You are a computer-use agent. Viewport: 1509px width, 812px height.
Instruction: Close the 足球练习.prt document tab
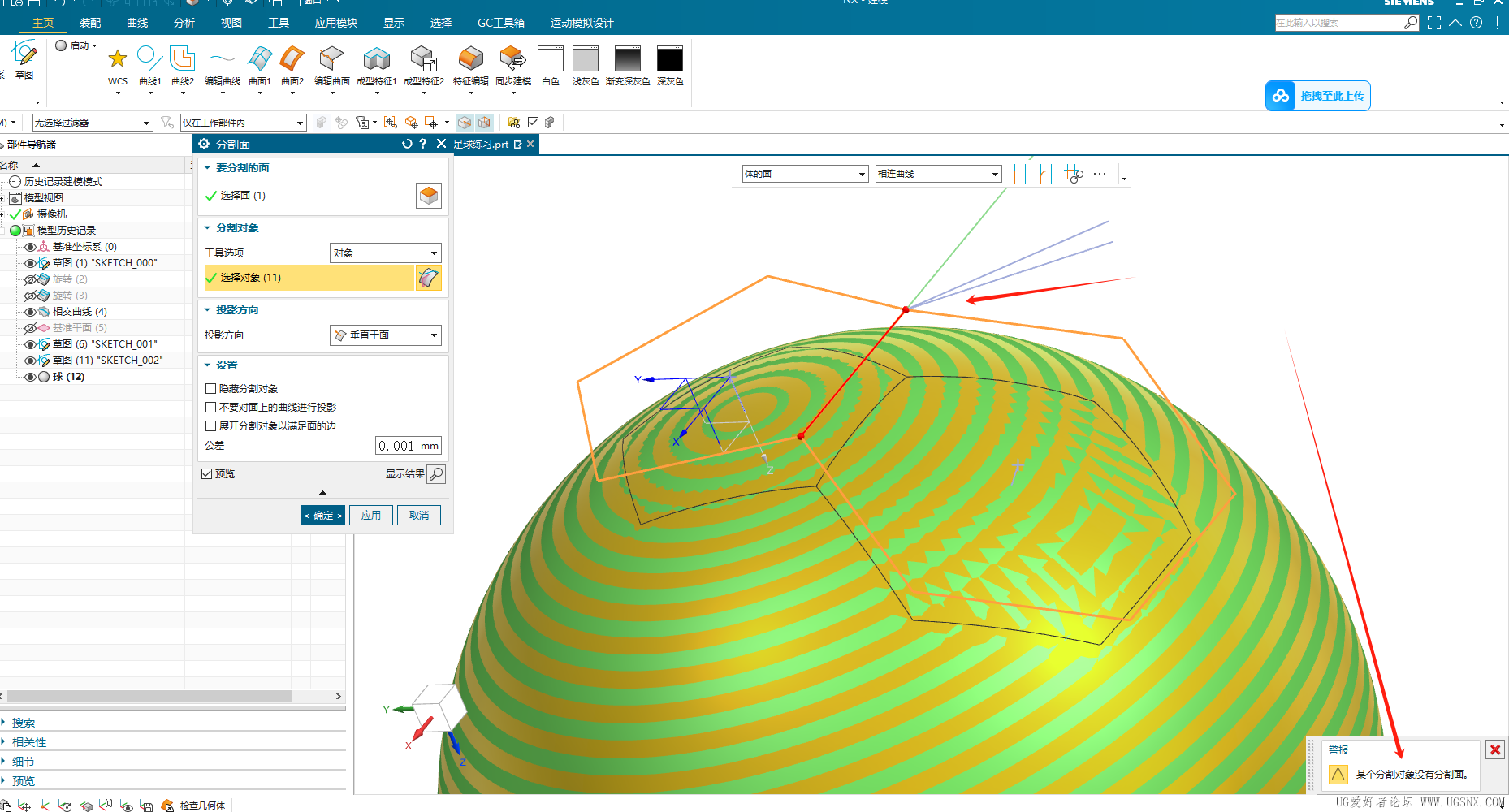pyautogui.click(x=530, y=144)
